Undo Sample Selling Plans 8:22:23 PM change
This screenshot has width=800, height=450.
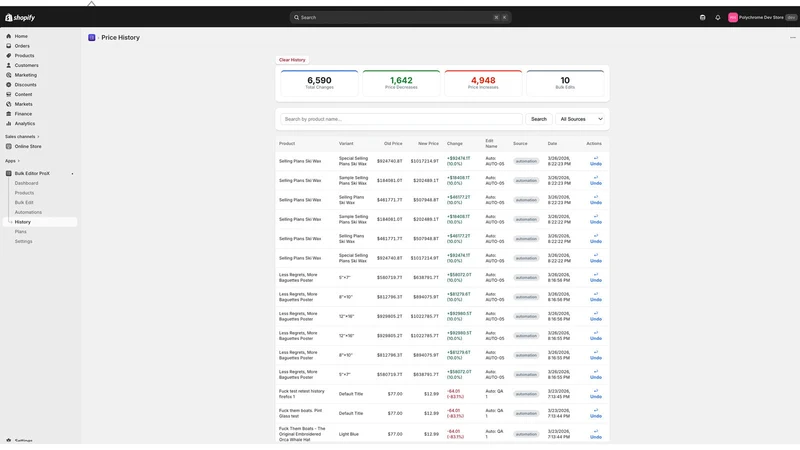[x=596, y=181]
